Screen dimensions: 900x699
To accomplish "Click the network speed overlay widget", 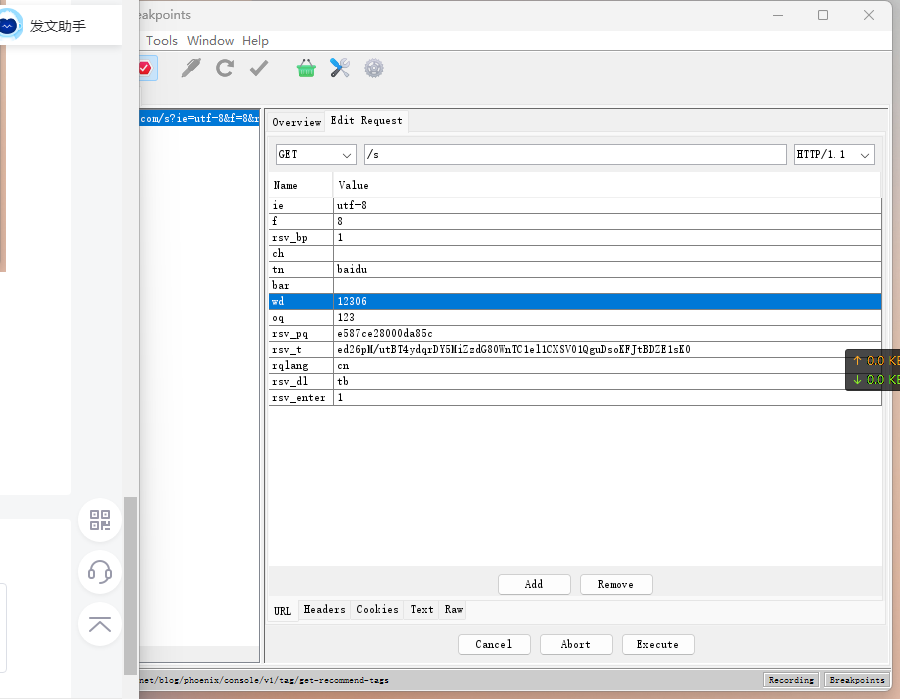I will [872, 370].
